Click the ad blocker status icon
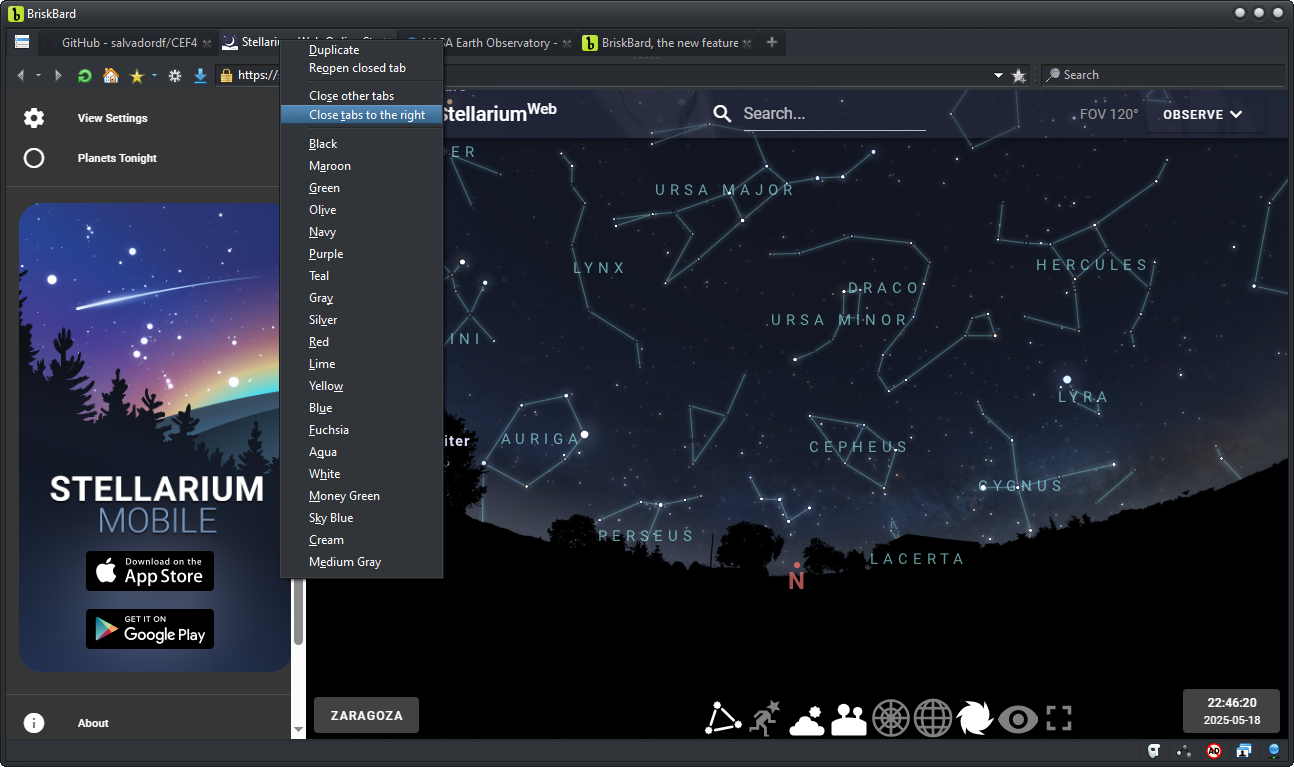Viewport: 1294px width, 767px height. pyautogui.click(x=1214, y=750)
